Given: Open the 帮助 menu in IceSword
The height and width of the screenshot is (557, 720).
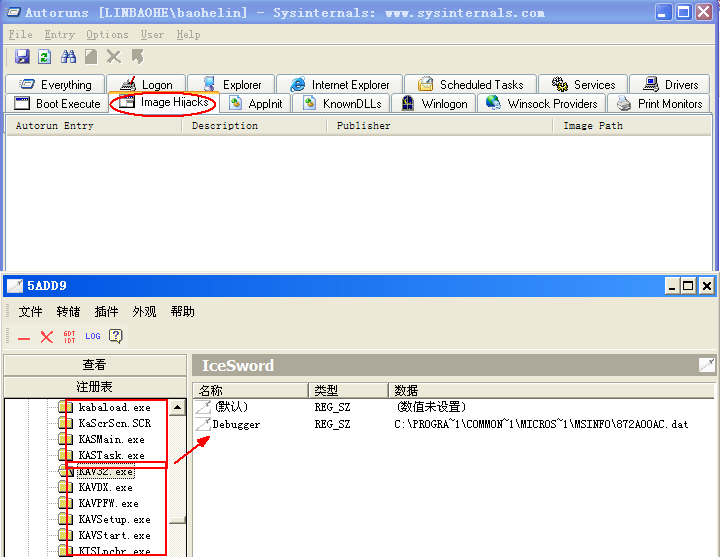Looking at the screenshot, I should [182, 312].
